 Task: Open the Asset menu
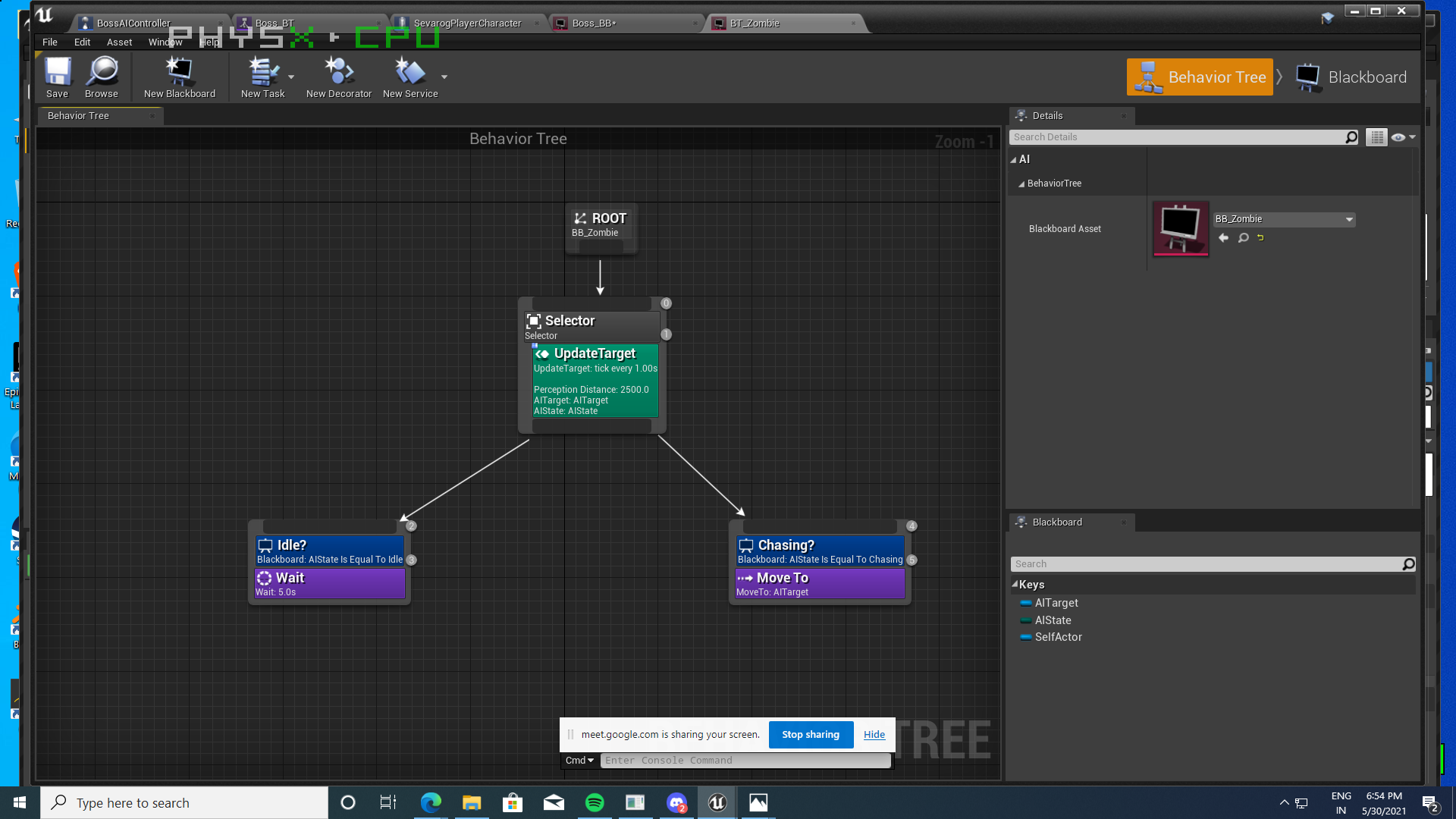pos(119,42)
